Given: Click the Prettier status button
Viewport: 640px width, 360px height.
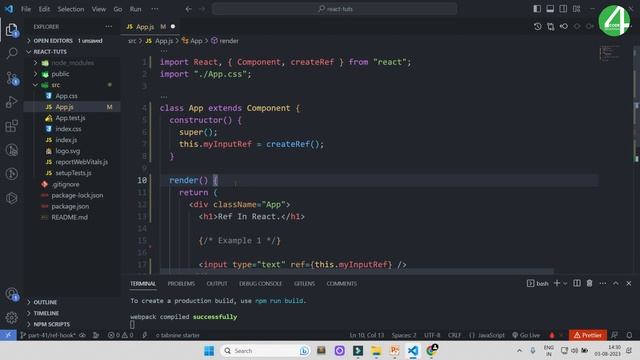Looking at the screenshot, I should click(x=587, y=335).
